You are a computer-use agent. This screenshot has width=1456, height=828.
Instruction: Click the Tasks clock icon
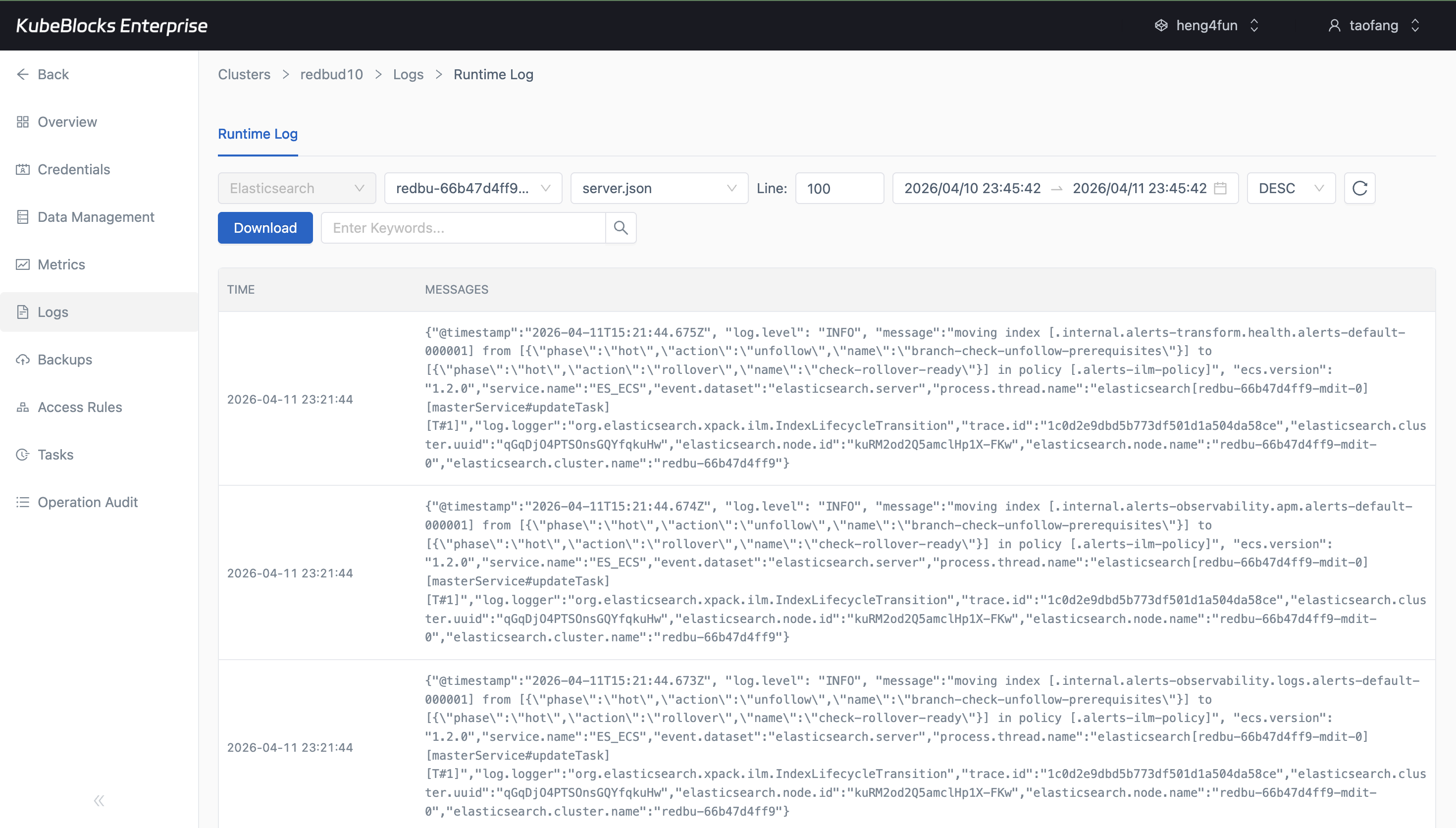[x=23, y=455]
